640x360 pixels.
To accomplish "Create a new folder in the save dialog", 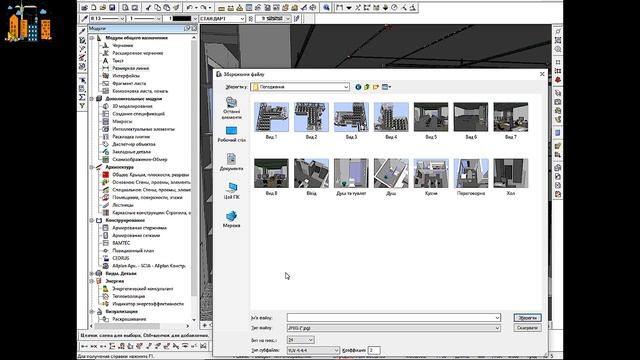I will 376,87.
